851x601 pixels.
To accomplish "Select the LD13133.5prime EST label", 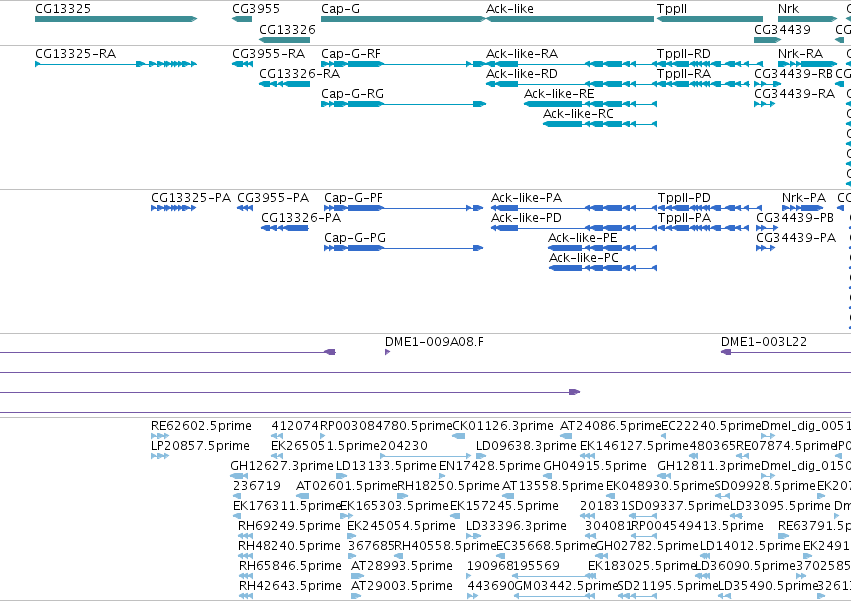I will tap(386, 466).
